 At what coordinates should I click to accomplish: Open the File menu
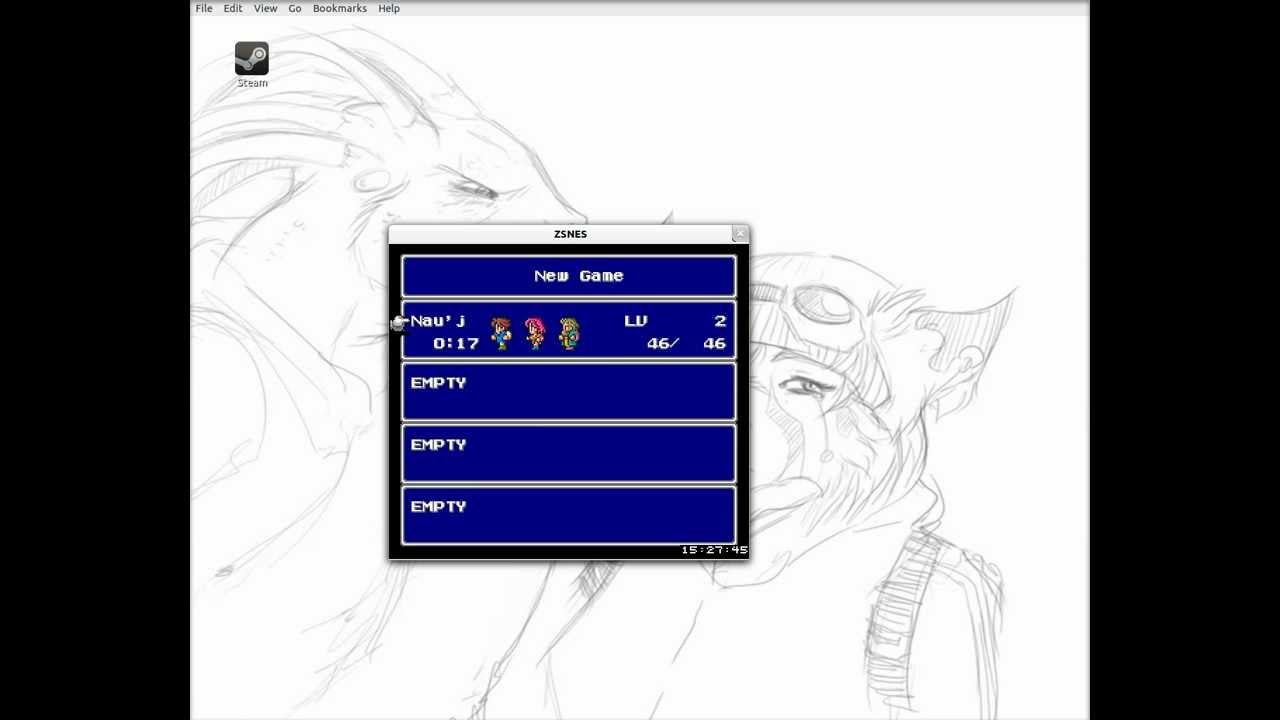coord(204,8)
